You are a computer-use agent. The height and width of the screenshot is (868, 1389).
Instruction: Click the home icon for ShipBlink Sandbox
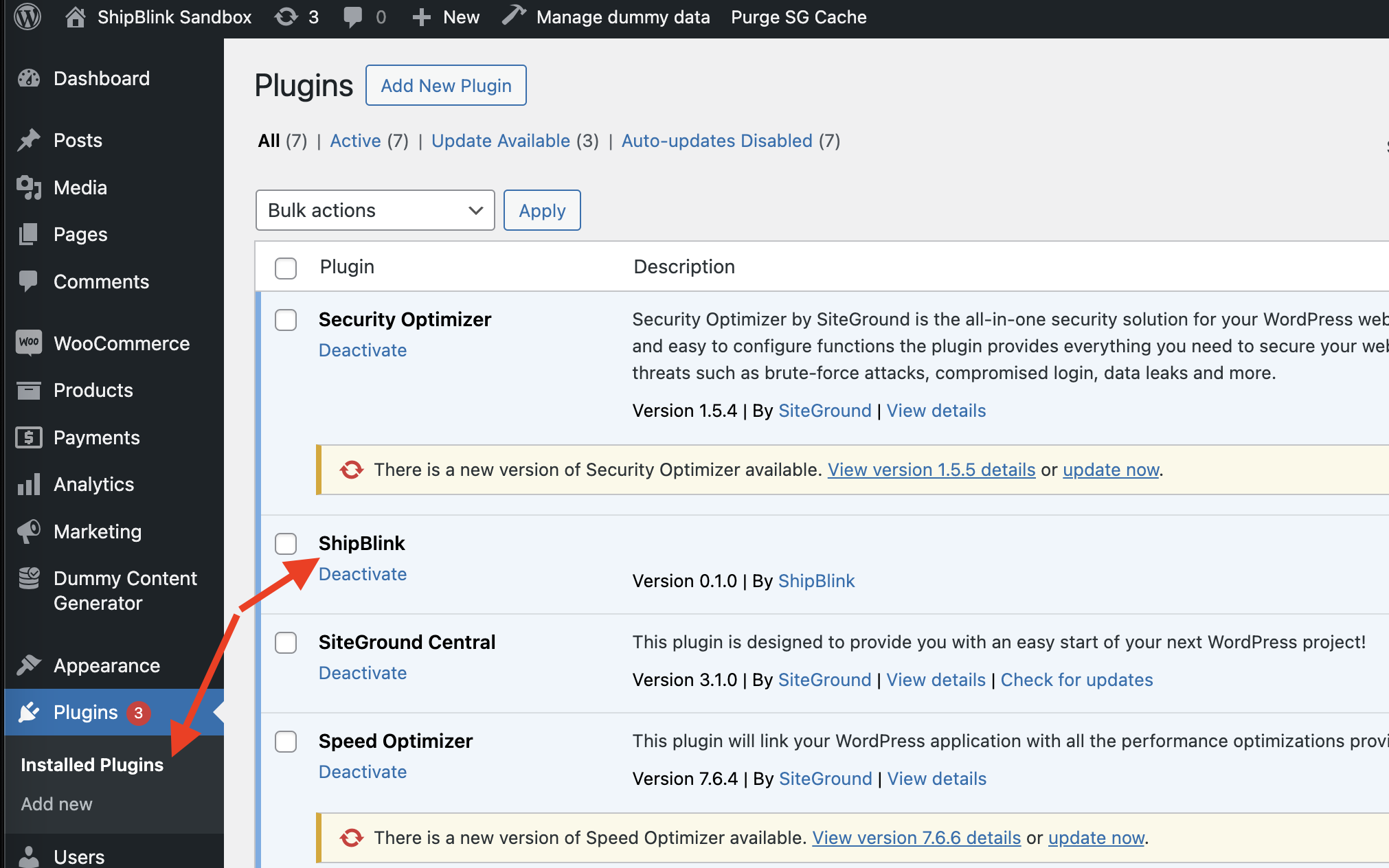click(x=75, y=16)
